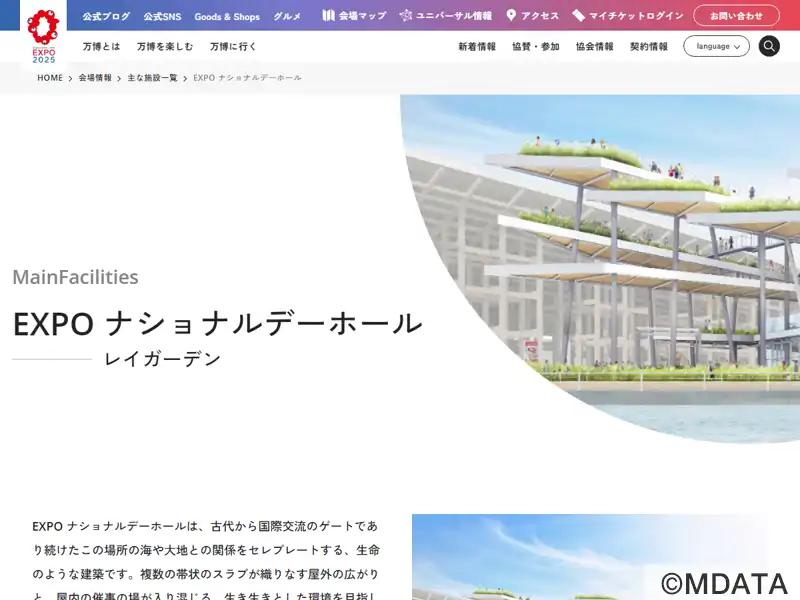Open マイチケットログイン text link
Screen dimensions: 800x600
point(636,16)
